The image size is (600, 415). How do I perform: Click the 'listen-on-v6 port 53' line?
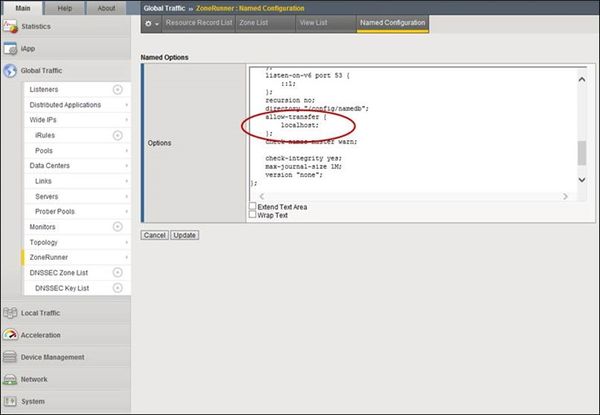point(307,75)
